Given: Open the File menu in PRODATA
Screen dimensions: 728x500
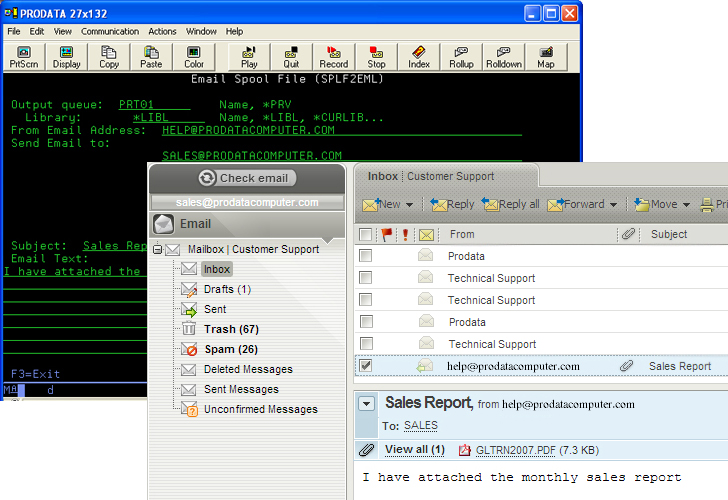Looking at the screenshot, I should pos(13,32).
